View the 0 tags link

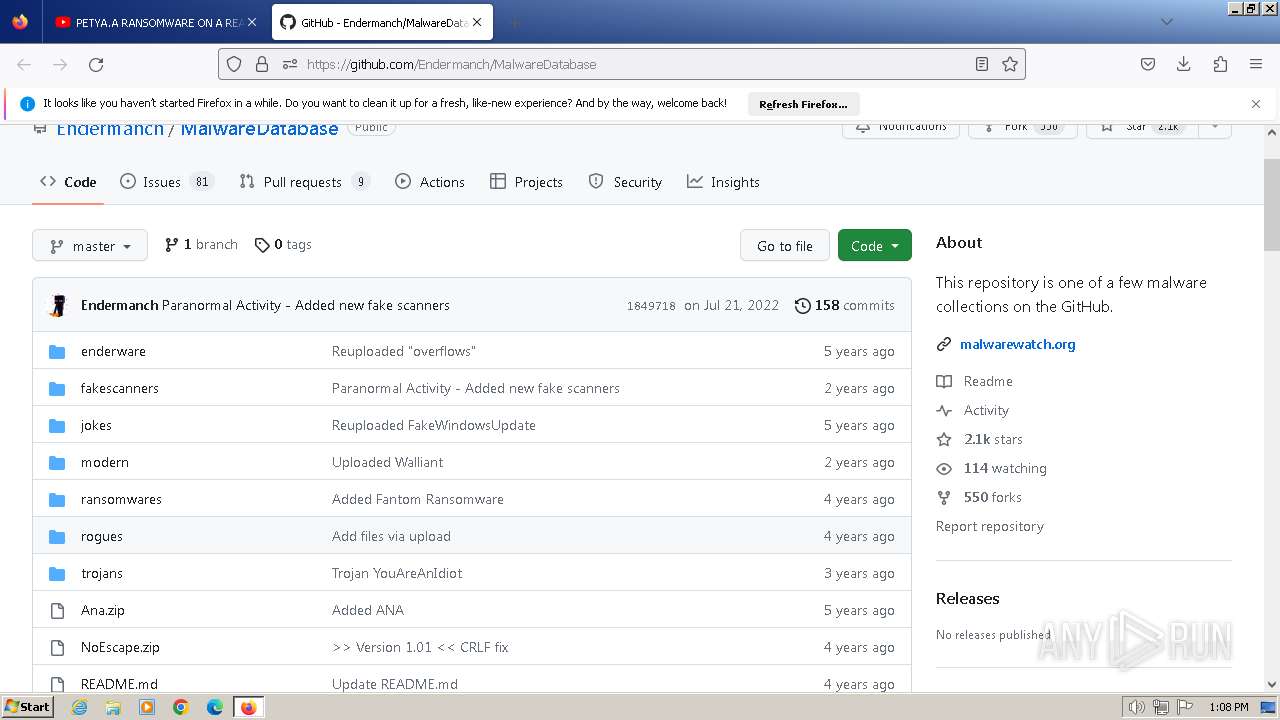[x=283, y=245]
